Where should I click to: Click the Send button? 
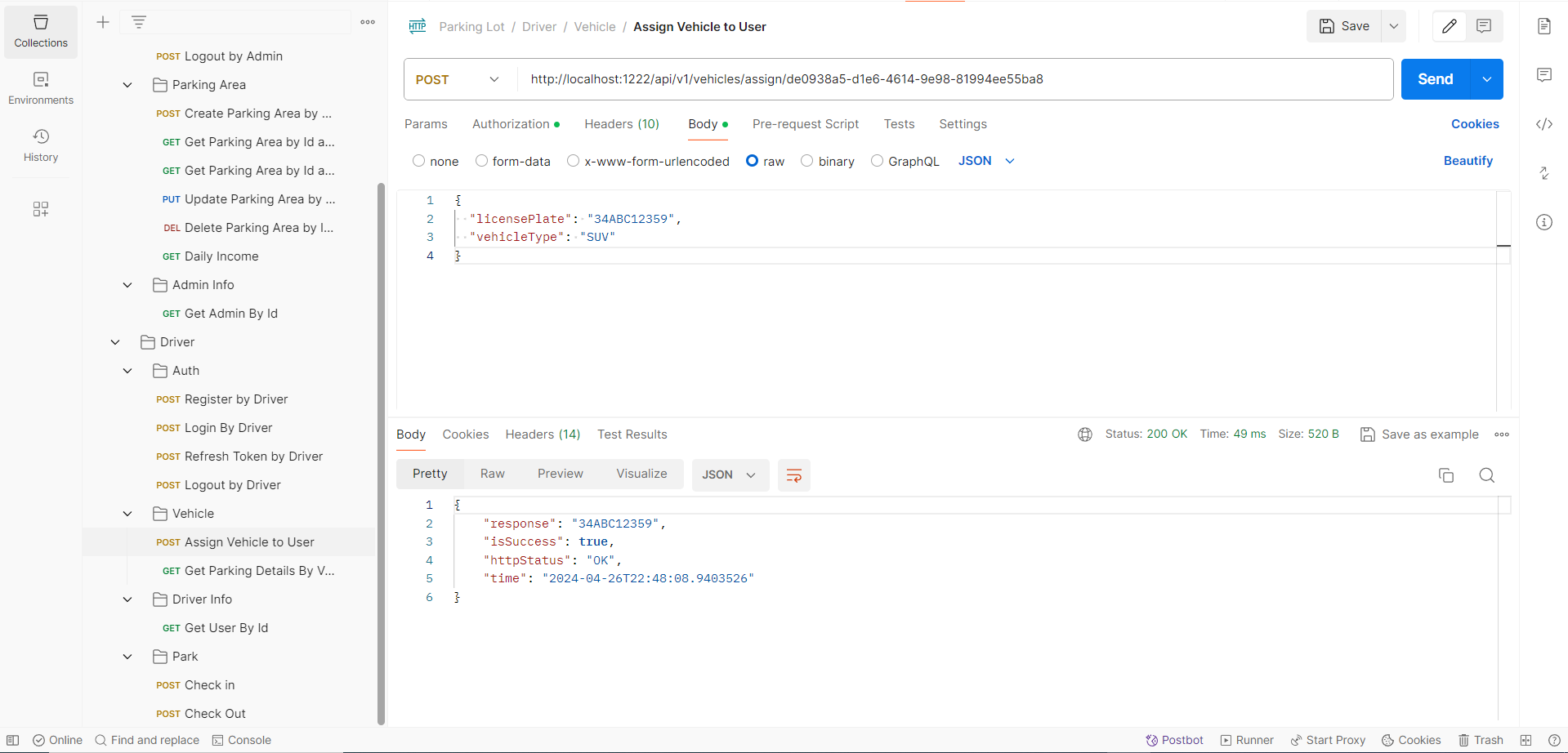1436,79
